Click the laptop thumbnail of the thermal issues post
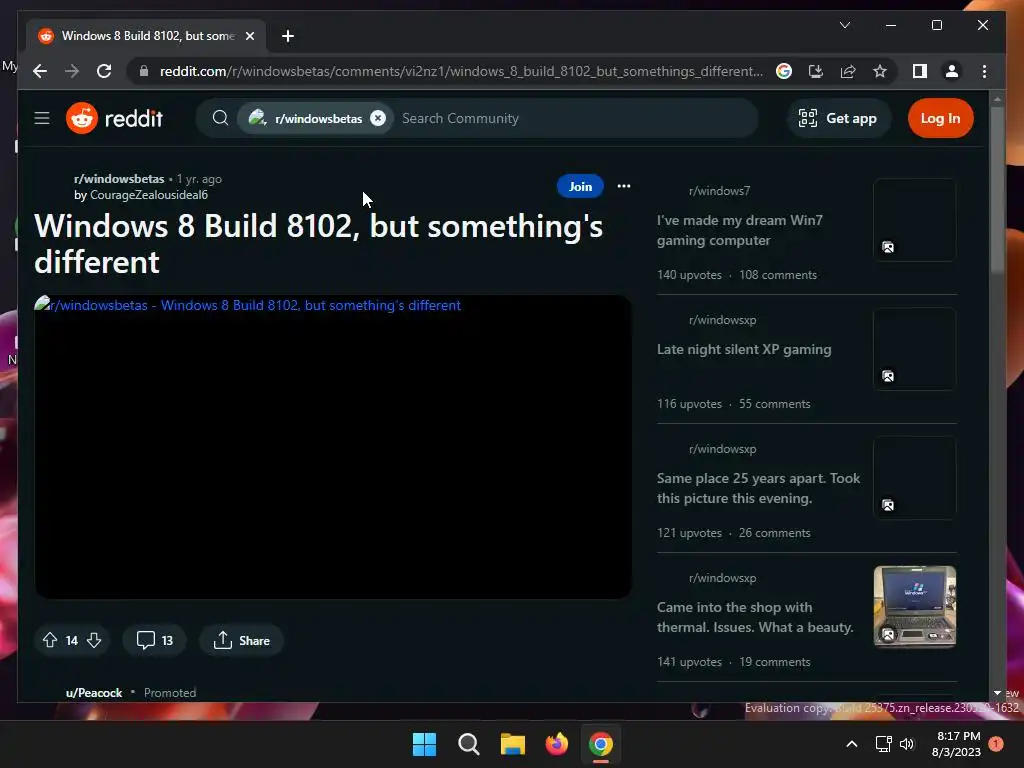The width and height of the screenshot is (1024, 768). click(915, 607)
